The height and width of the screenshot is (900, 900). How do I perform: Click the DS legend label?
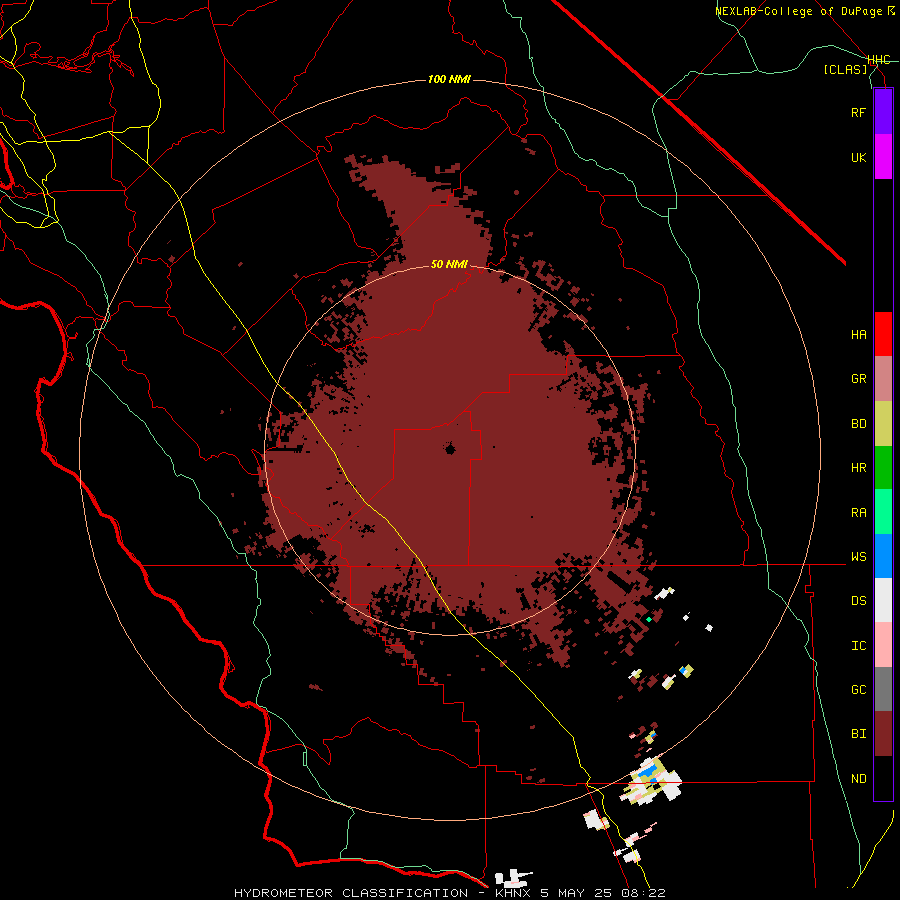(858, 601)
